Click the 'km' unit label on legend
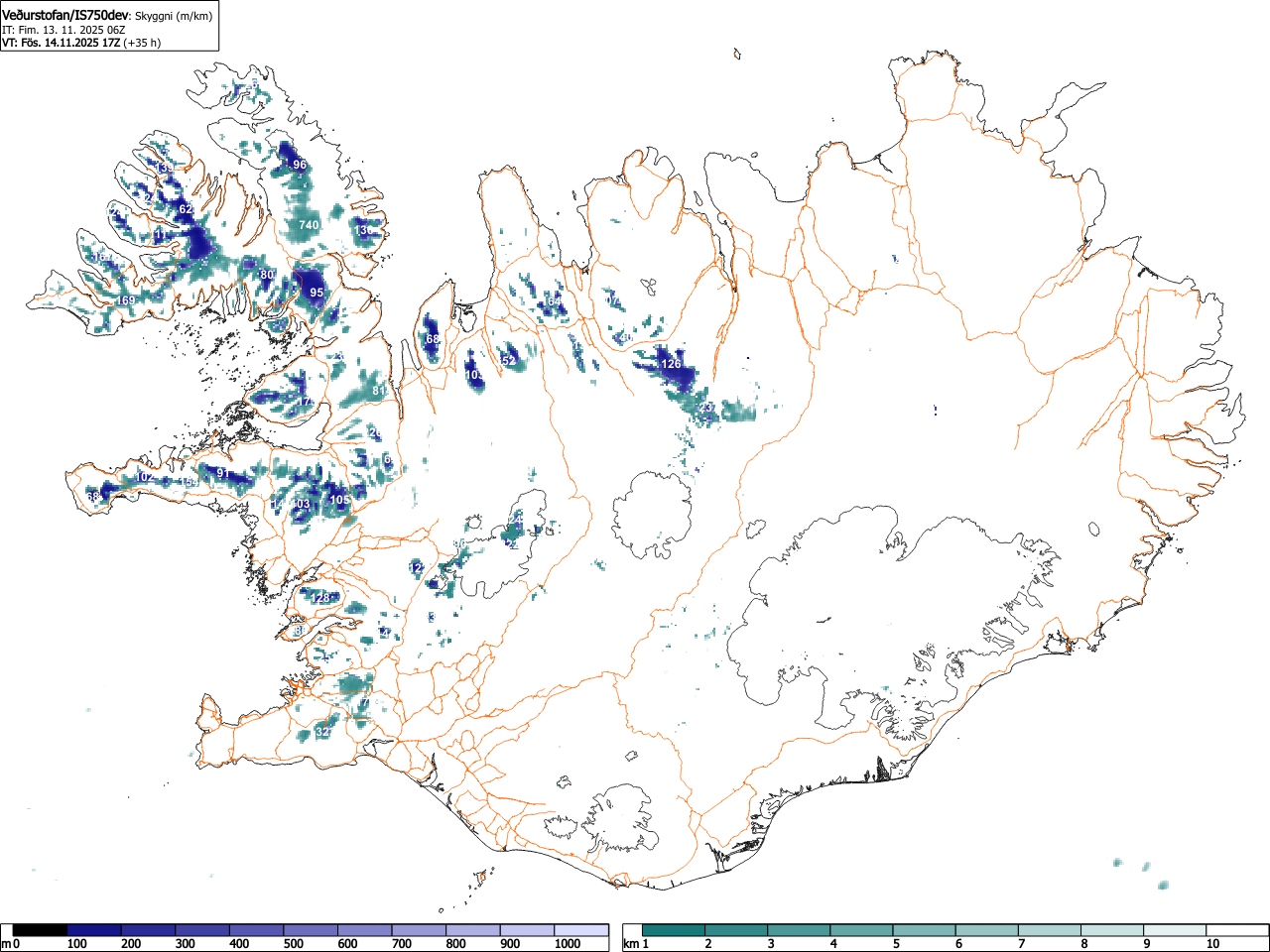This screenshot has width=1270, height=952. point(630,944)
